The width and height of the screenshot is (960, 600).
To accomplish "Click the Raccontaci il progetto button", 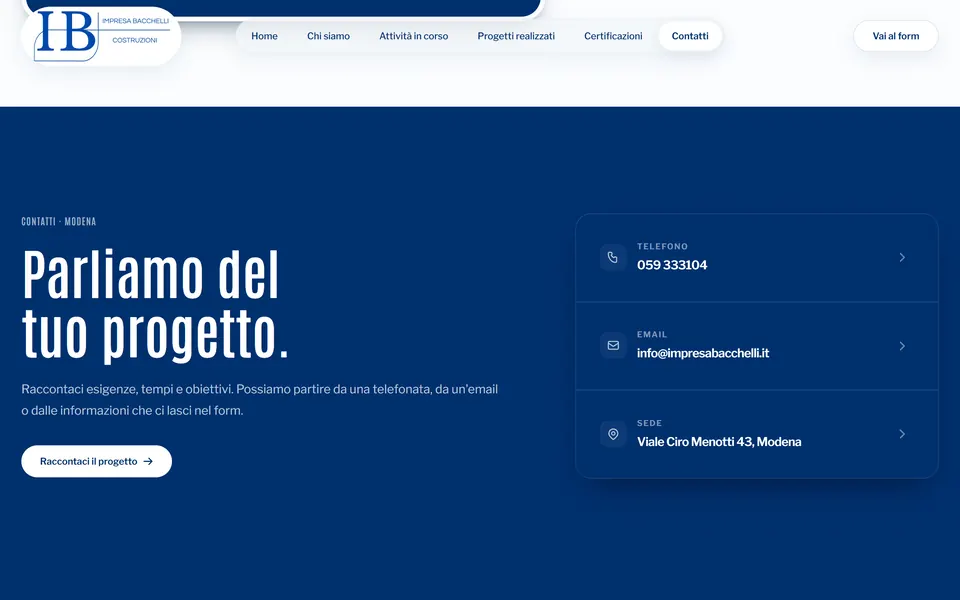I will [97, 462].
